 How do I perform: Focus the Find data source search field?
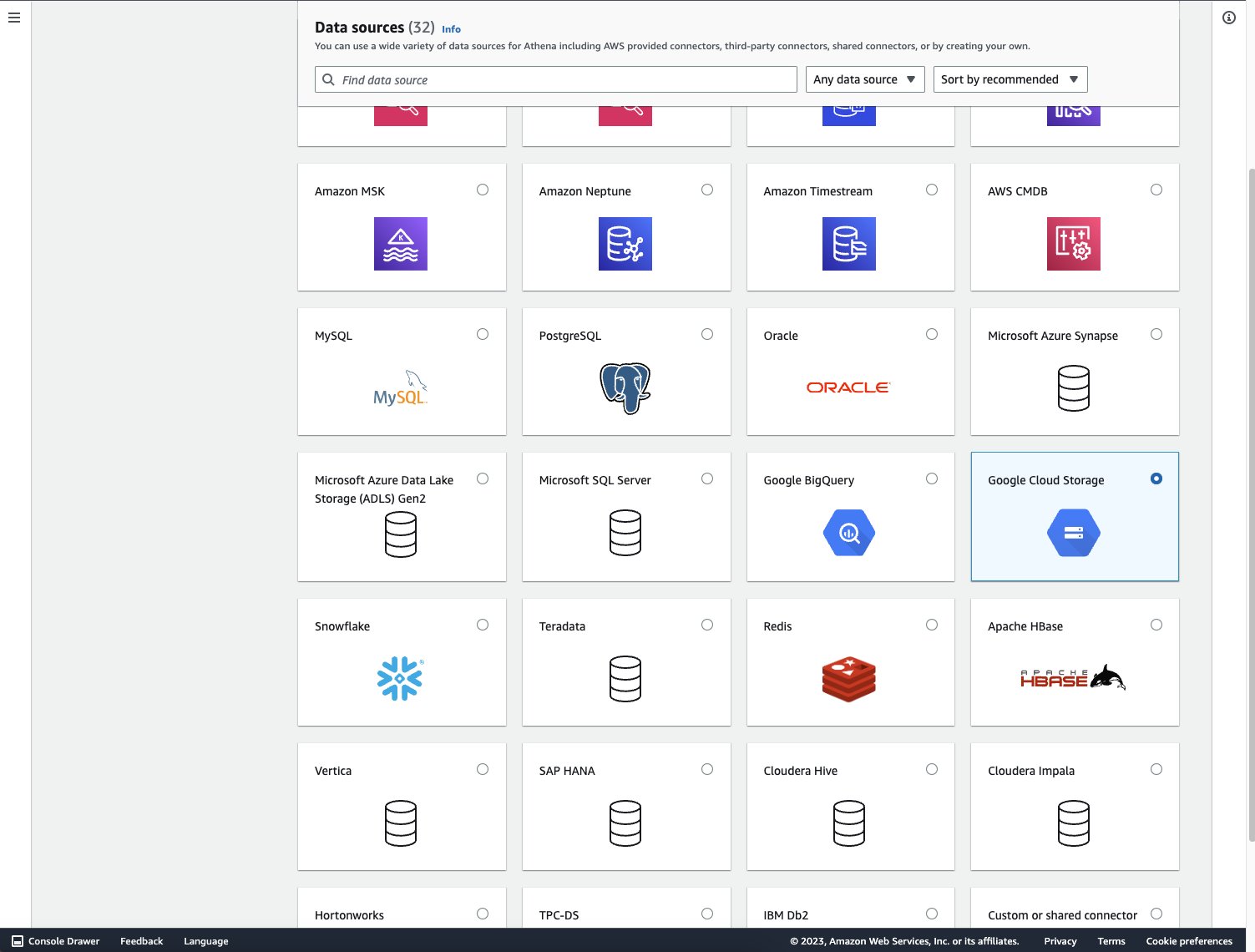point(556,79)
